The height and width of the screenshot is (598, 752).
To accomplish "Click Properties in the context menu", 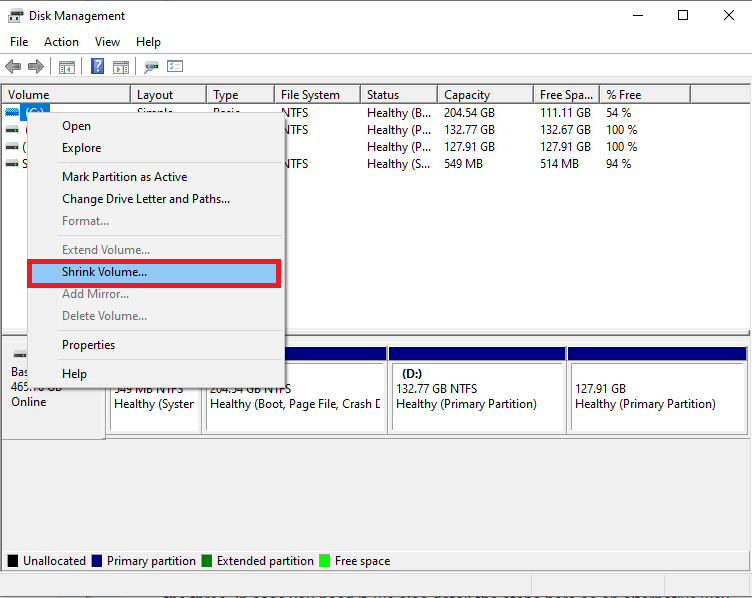I will (x=88, y=345).
